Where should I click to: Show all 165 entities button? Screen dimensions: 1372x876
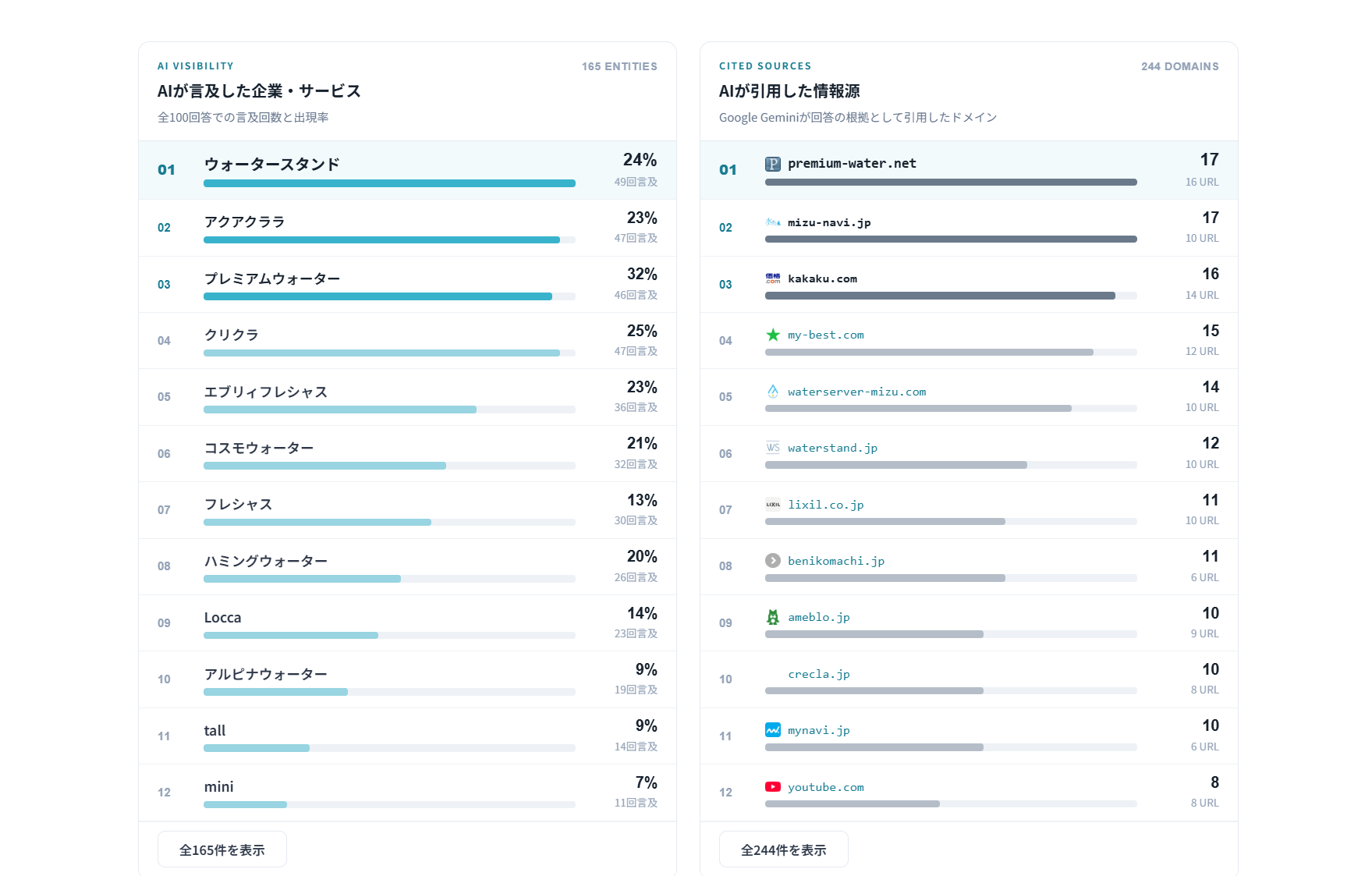click(222, 849)
